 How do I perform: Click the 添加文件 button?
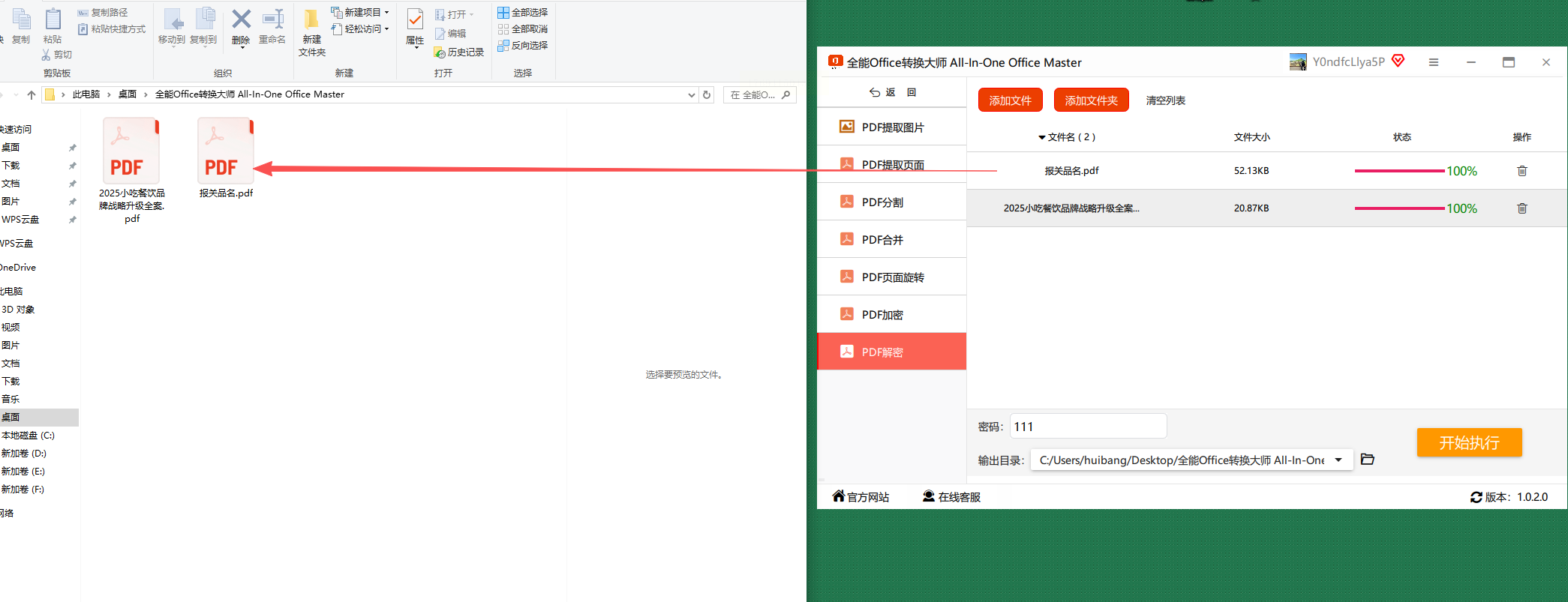point(1010,100)
